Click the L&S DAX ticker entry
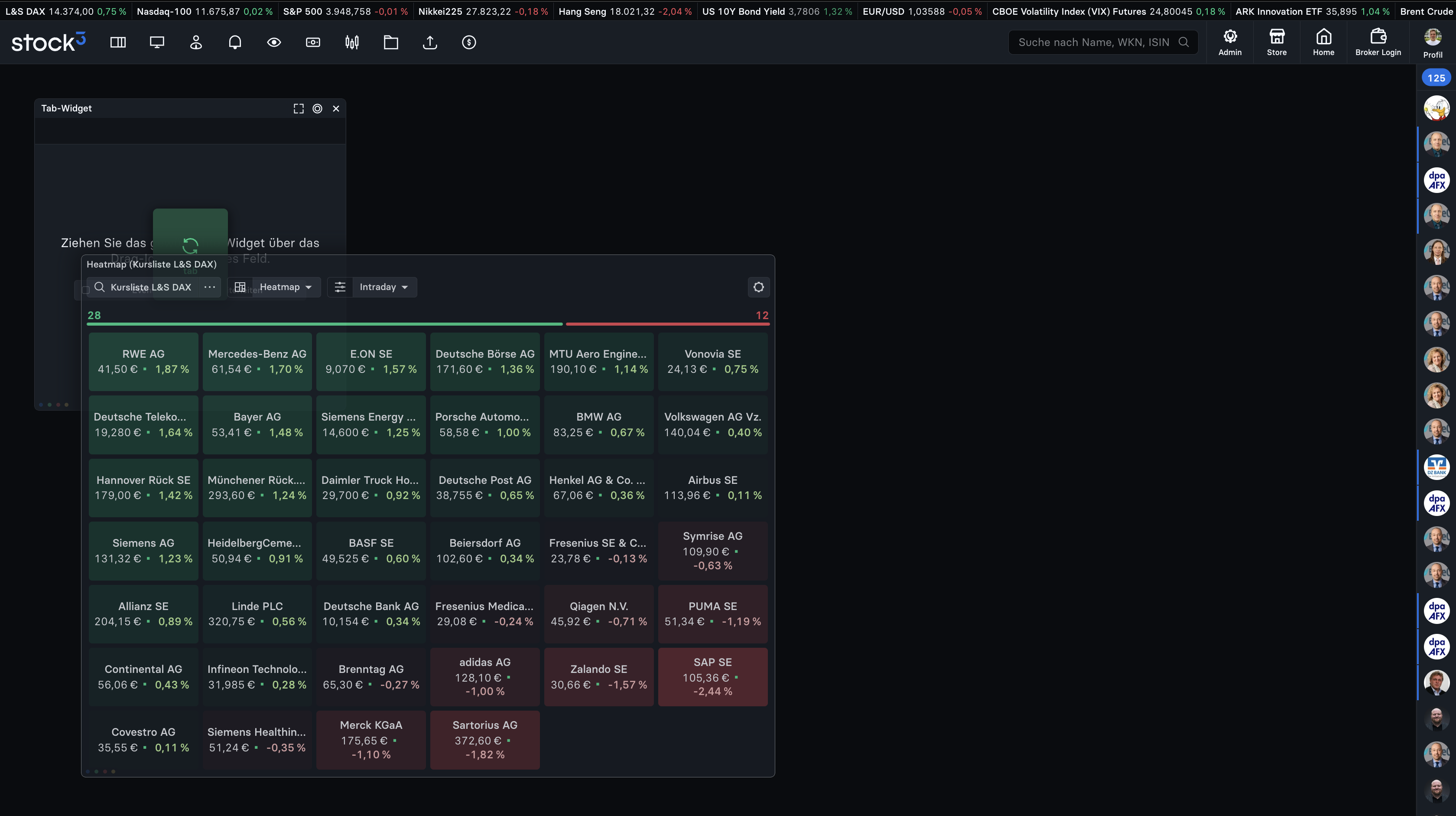Screen dimensions: 1456x816 coord(65,11)
